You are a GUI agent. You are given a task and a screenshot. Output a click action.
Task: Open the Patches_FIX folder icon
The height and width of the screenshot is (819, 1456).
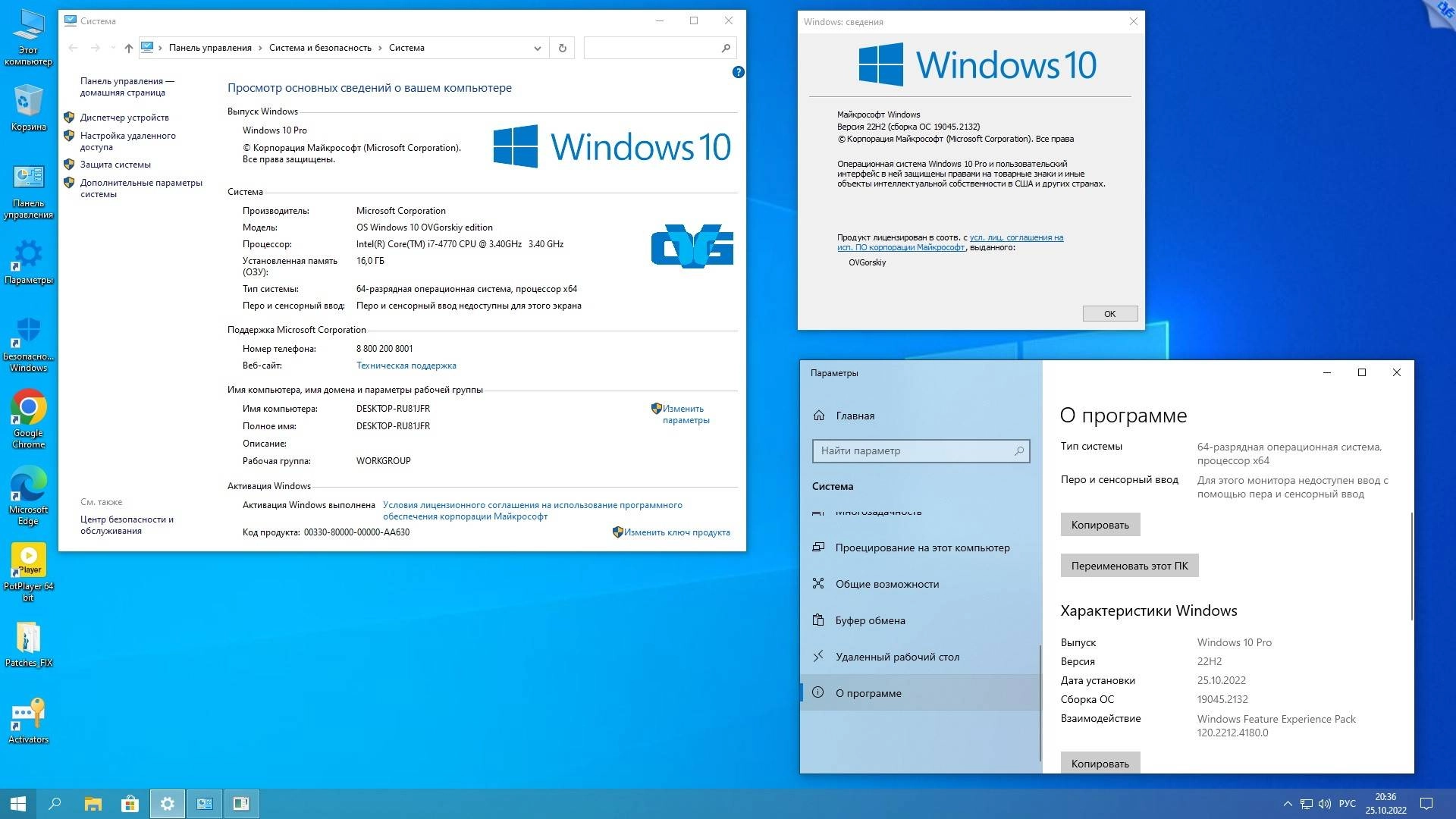[x=28, y=645]
